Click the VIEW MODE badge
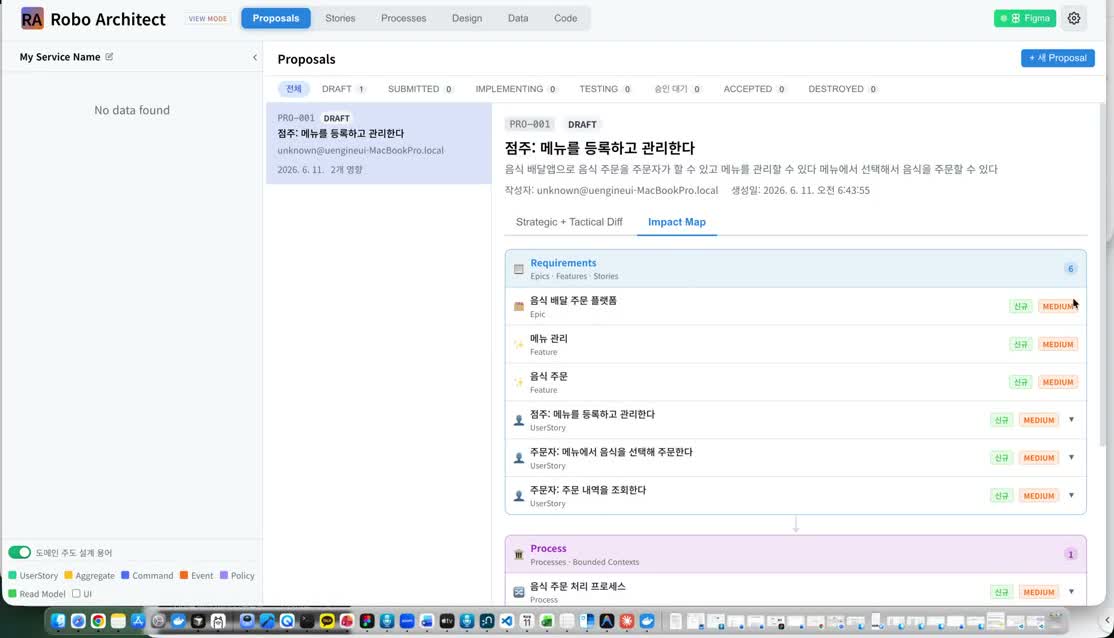1114x638 pixels. (207, 18)
